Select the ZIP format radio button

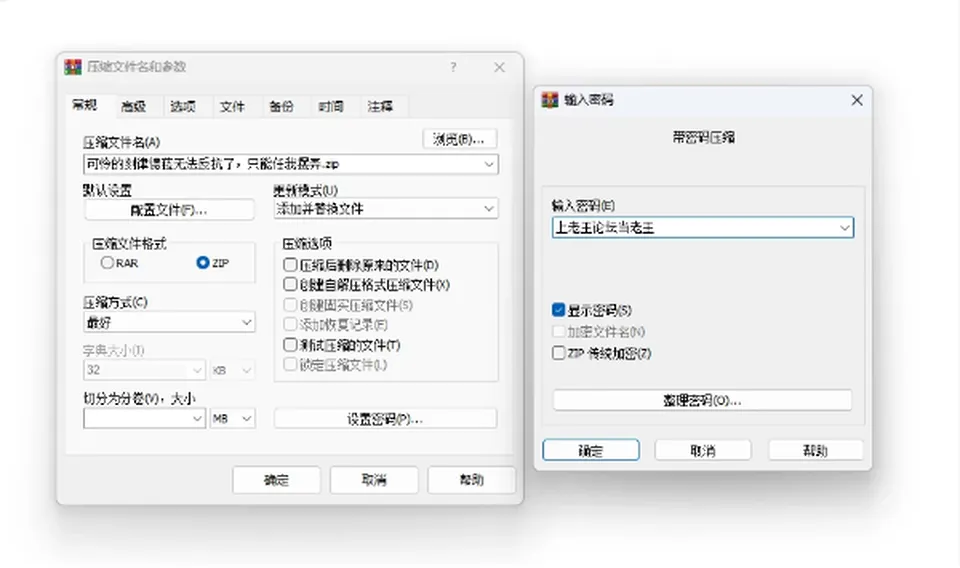(203, 263)
